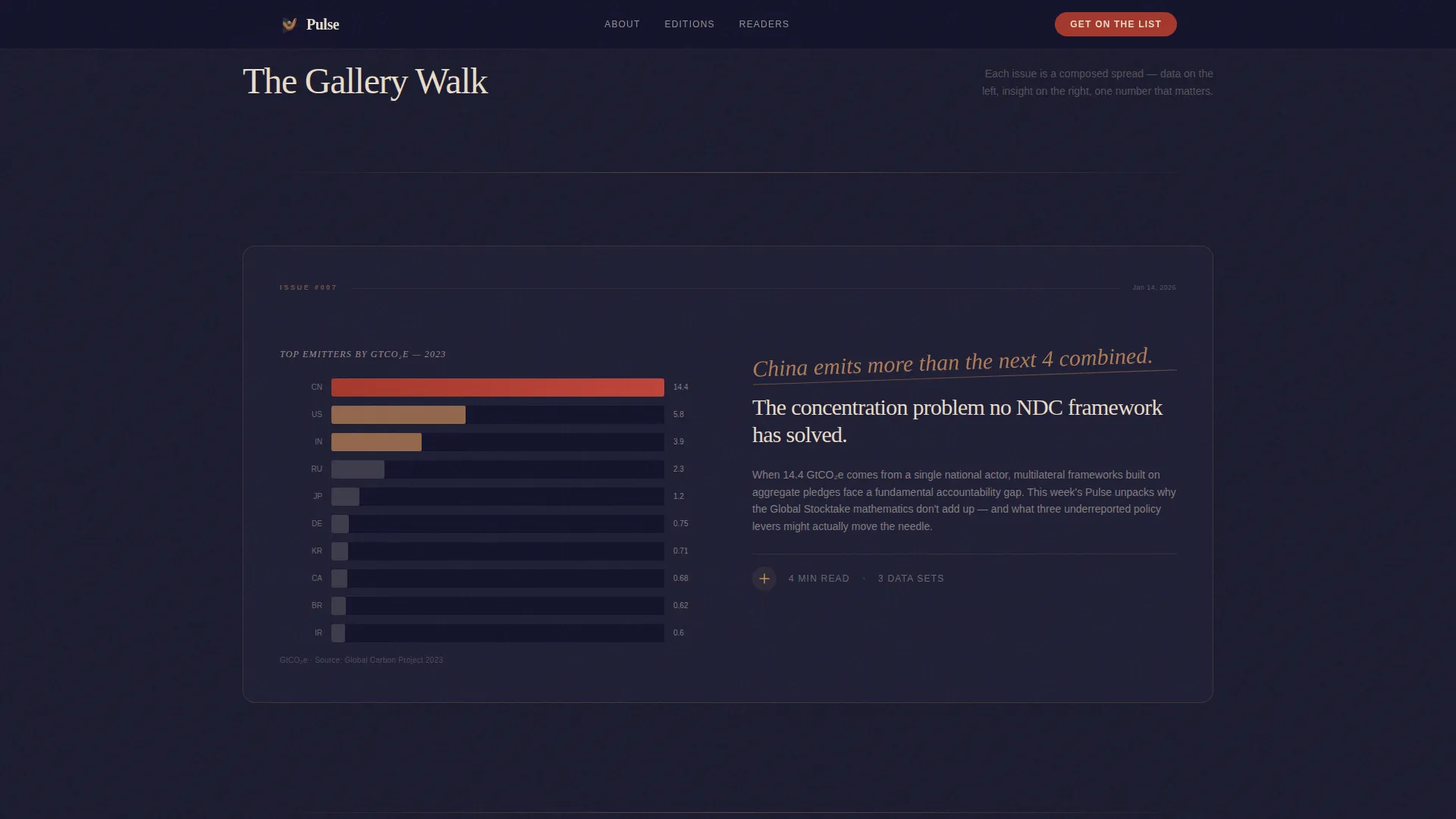Click the Global Carbon Project source note
Viewport: 1456px width, 819px height.
(x=361, y=661)
